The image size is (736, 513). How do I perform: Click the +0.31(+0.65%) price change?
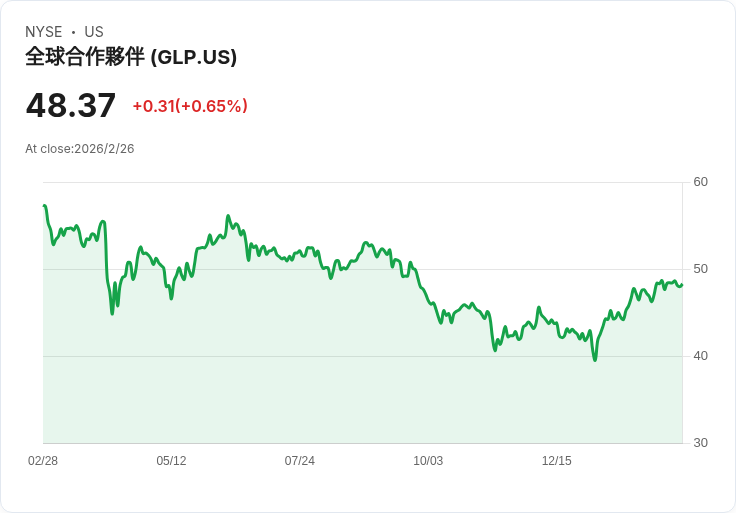click(x=190, y=106)
